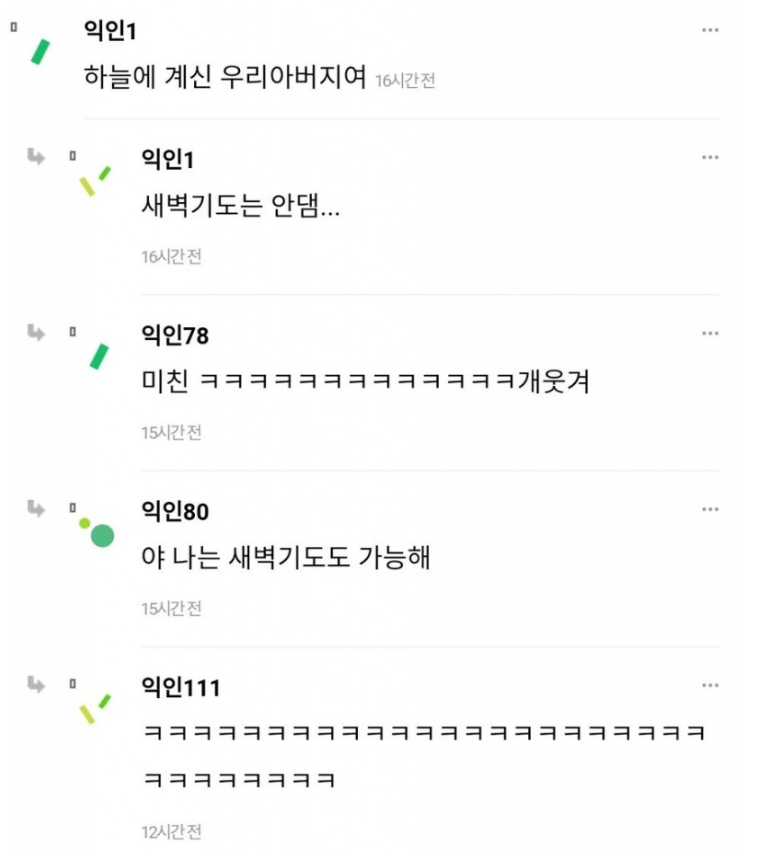765x851 pixels.
Task: Click the username 익인78
Action: [176, 336]
